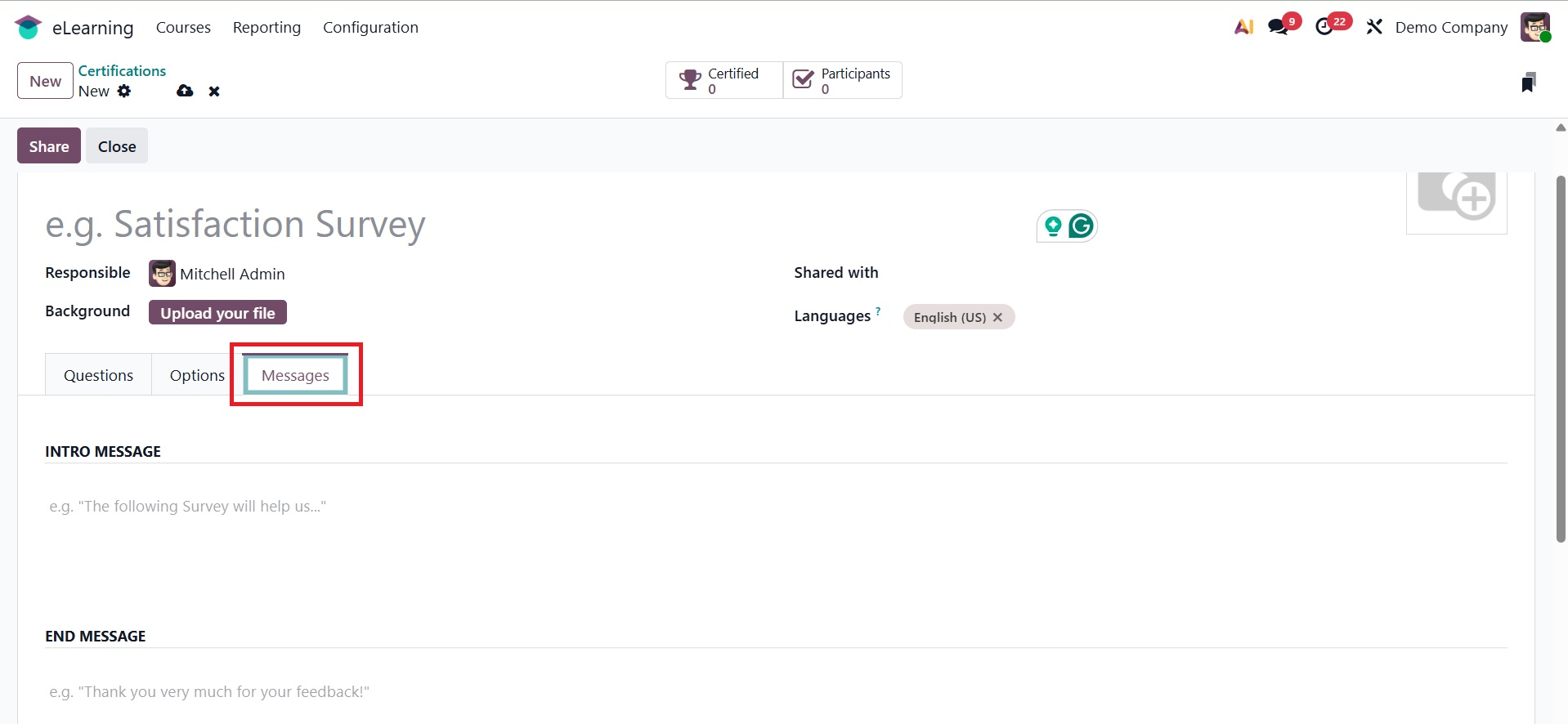Open the Demo Company switcher
The image size is (1568, 724).
(1451, 27)
